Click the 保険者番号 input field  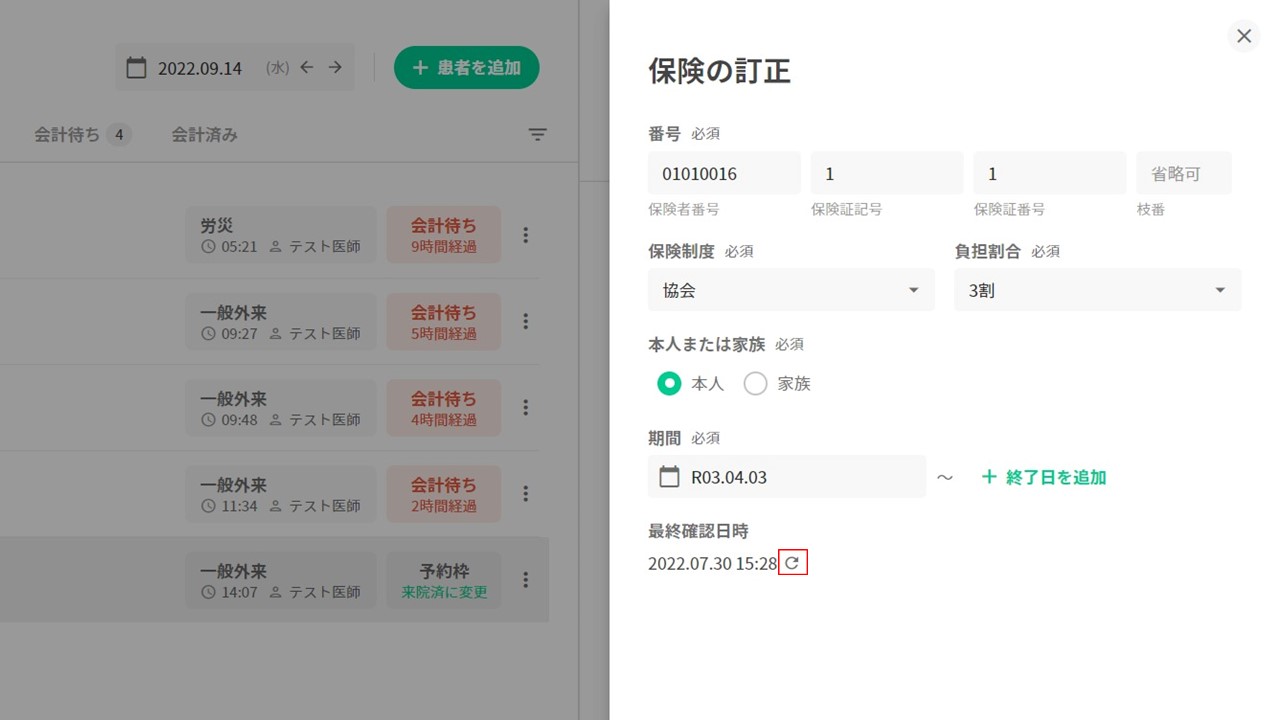point(724,174)
